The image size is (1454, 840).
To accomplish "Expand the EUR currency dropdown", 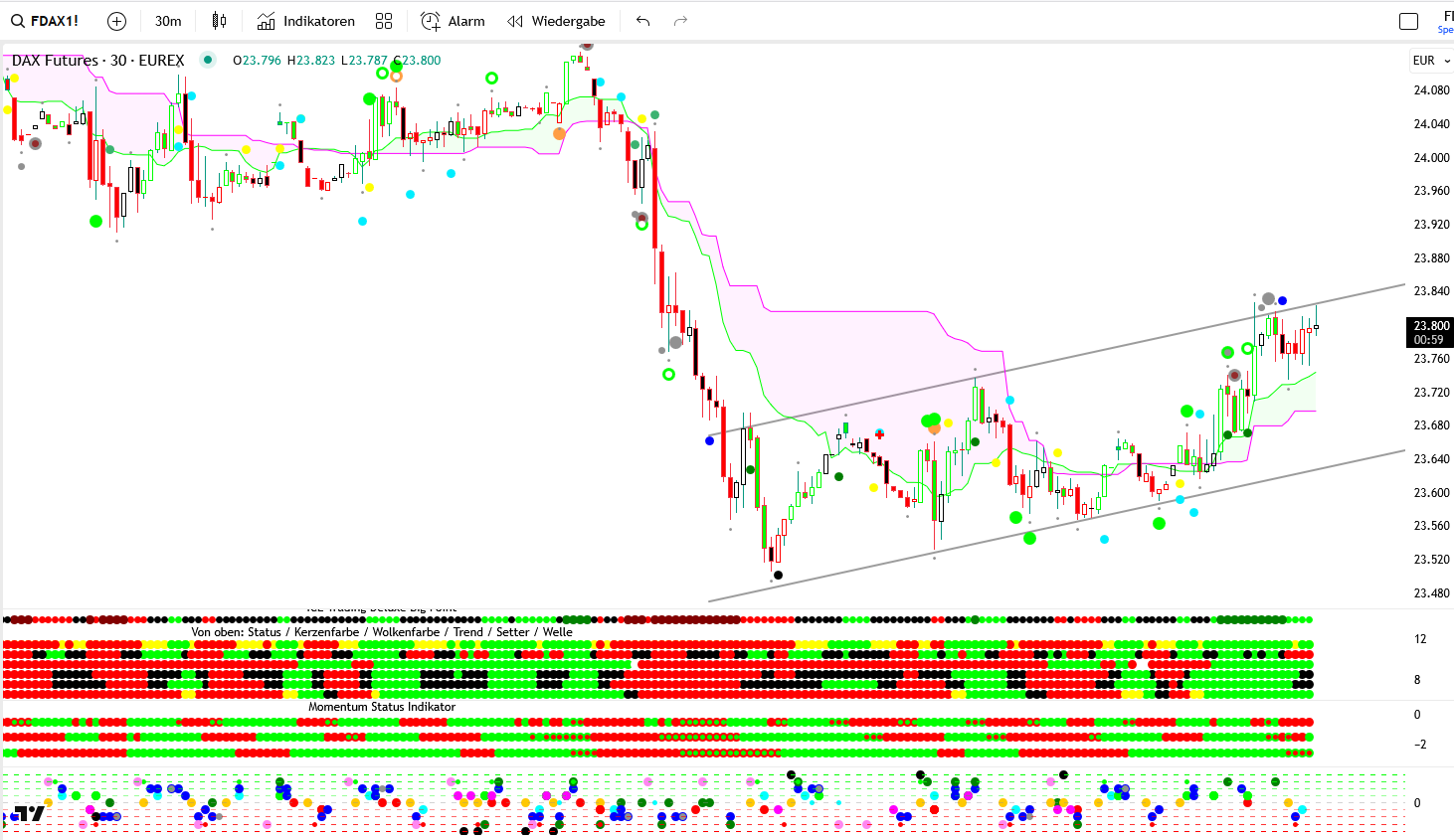I will click(x=1431, y=61).
